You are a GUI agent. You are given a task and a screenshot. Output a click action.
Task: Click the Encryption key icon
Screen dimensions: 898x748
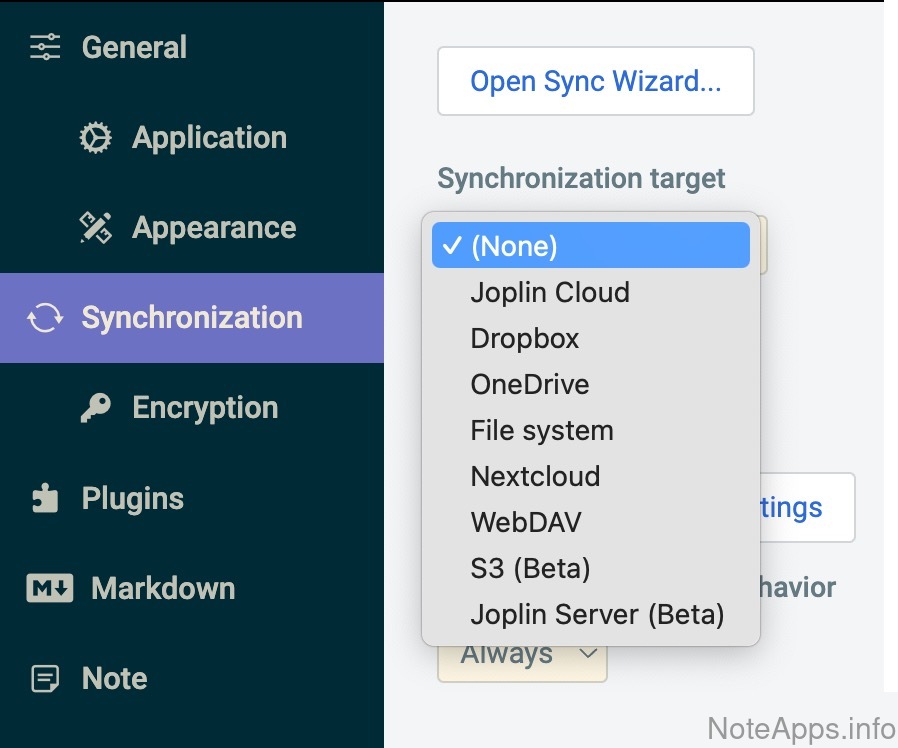click(96, 408)
